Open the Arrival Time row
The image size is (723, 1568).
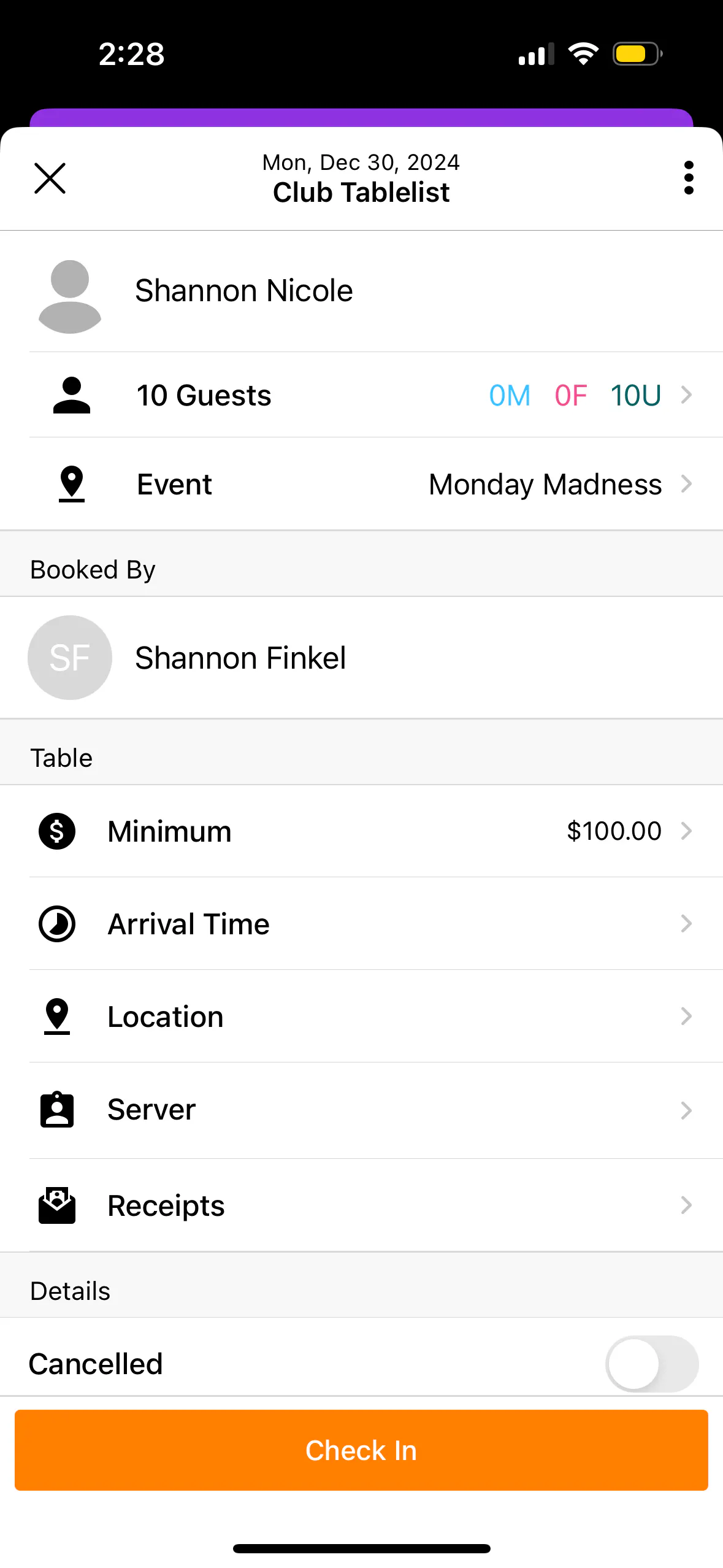click(368, 924)
